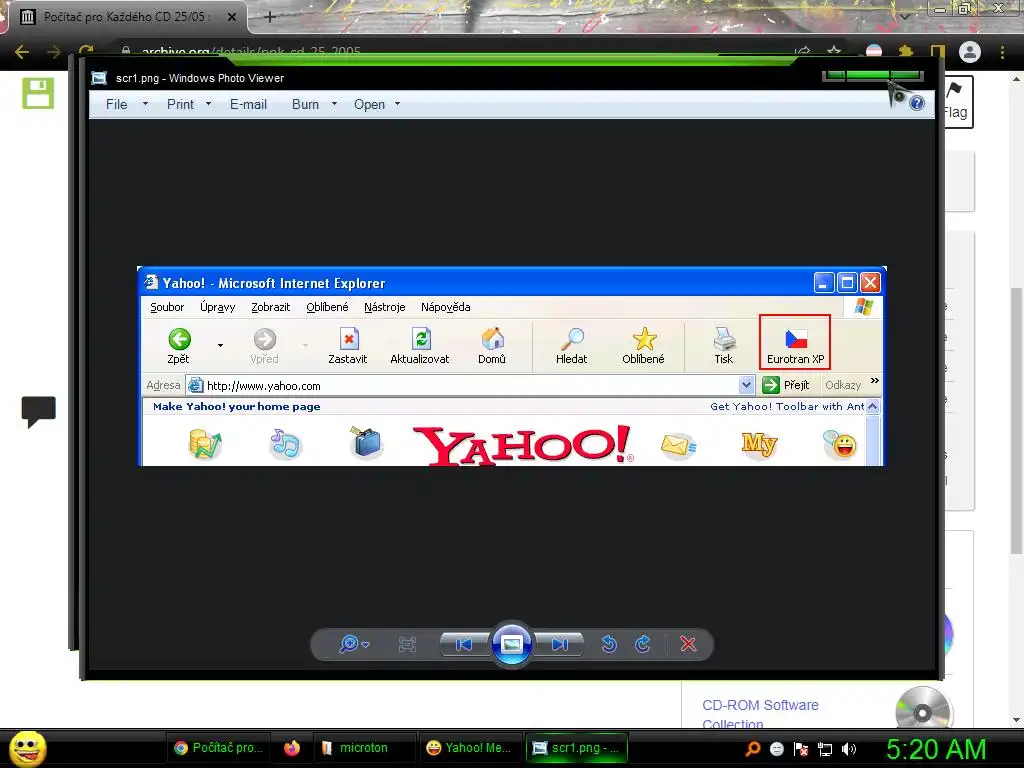Switch to the microton taskbar button
This screenshot has height=768, width=1024.
click(x=363, y=748)
